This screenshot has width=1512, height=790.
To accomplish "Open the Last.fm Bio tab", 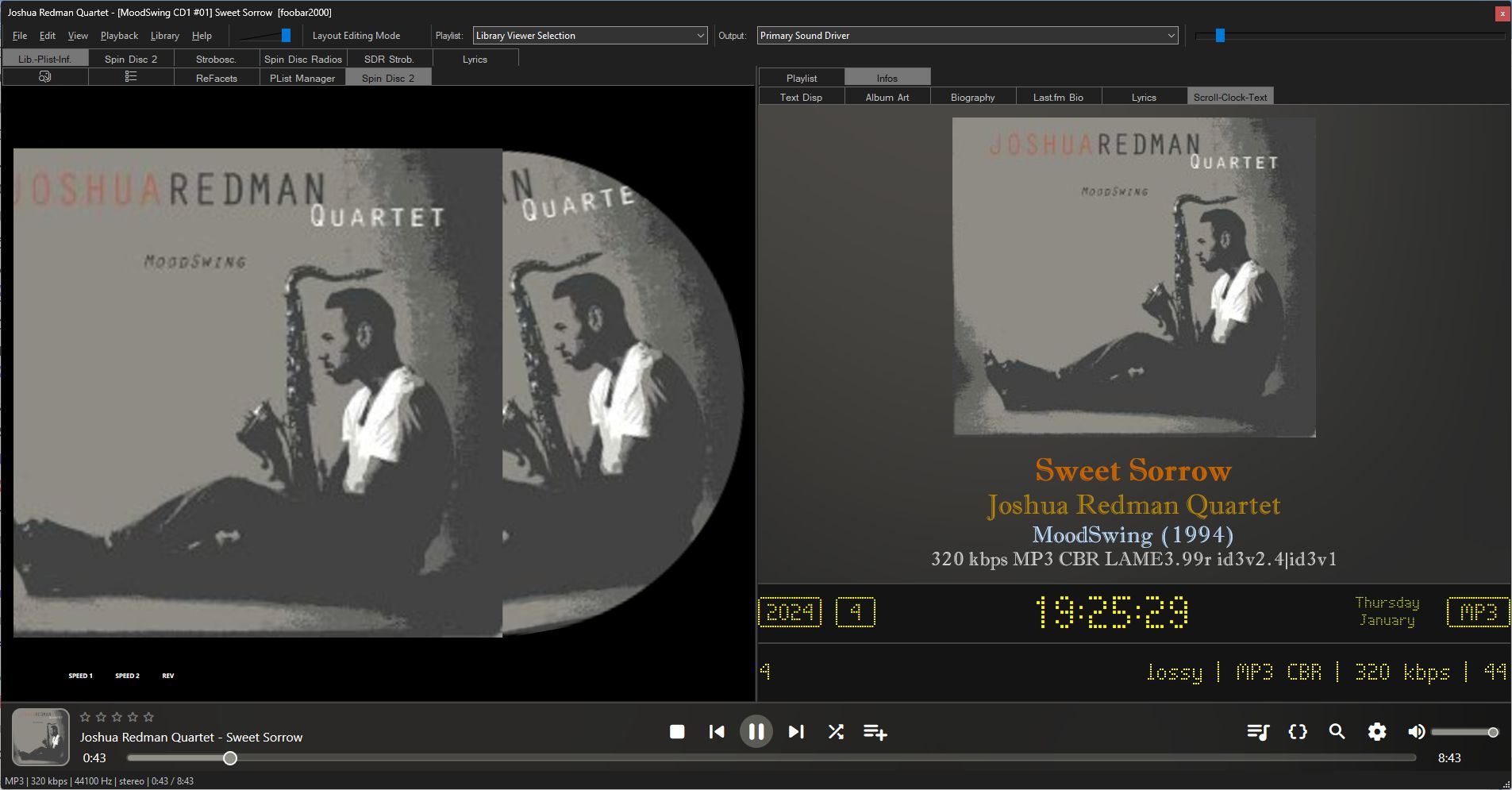I will coord(1059,97).
